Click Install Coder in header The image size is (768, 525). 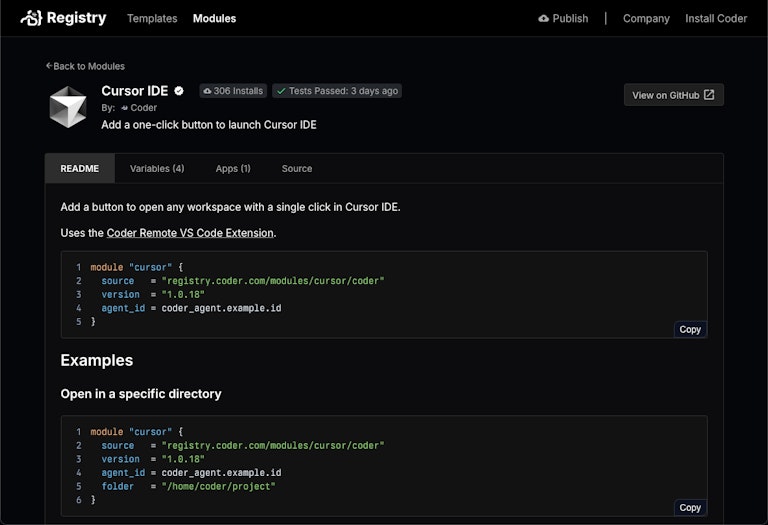tap(716, 19)
